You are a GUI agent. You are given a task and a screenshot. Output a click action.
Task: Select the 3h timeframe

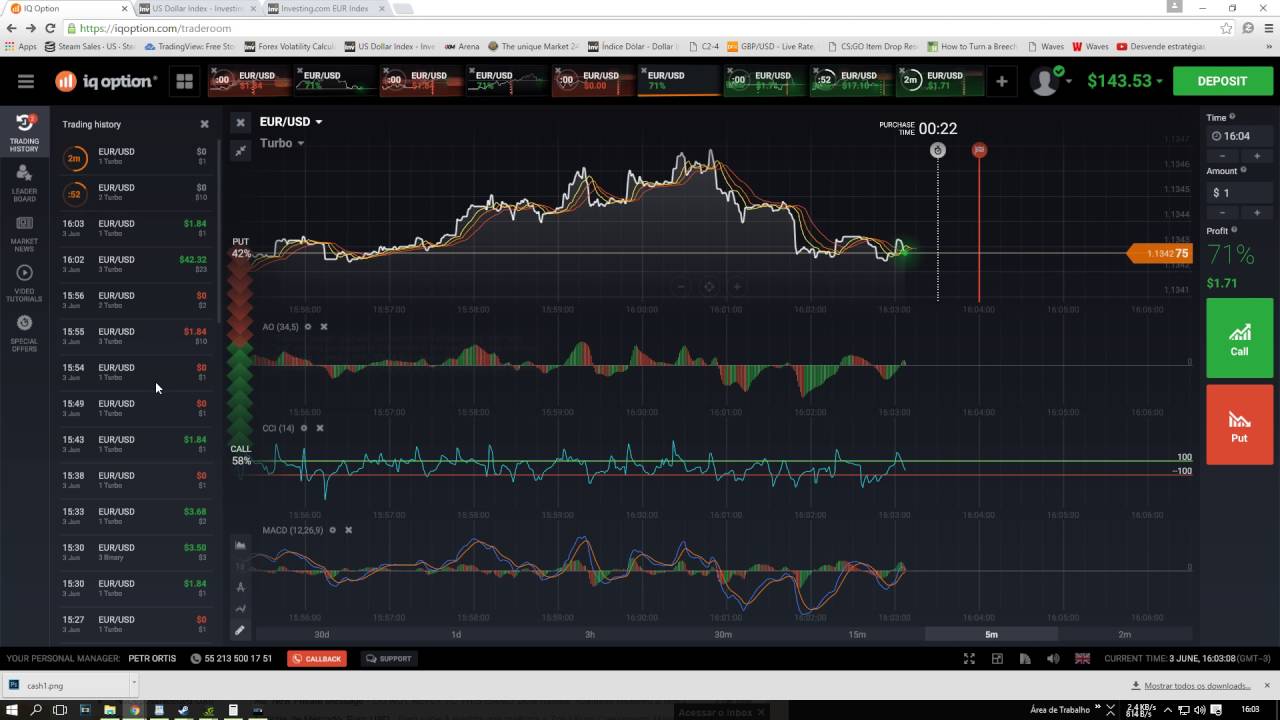(590, 634)
